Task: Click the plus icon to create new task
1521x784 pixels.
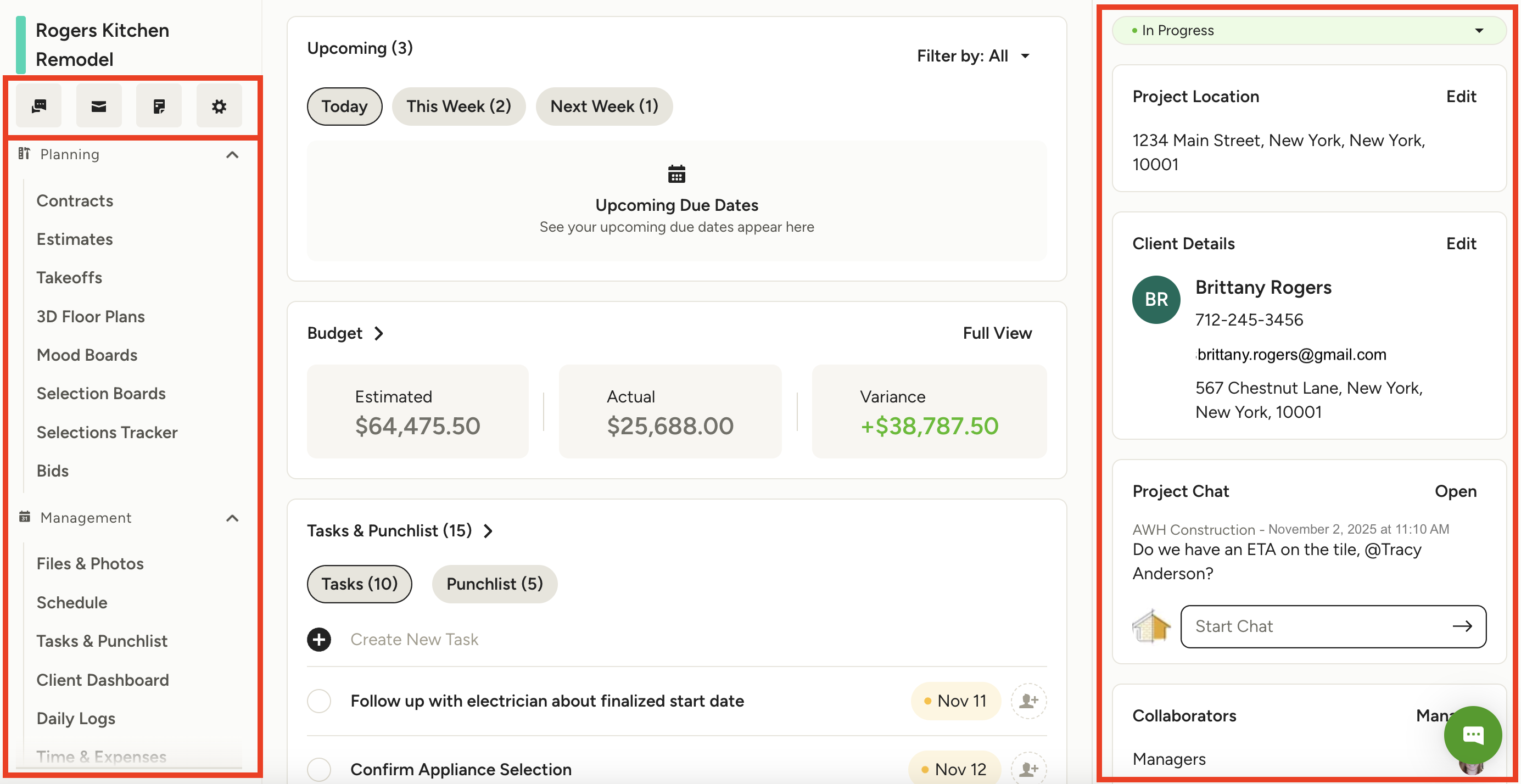Action: [x=319, y=640]
